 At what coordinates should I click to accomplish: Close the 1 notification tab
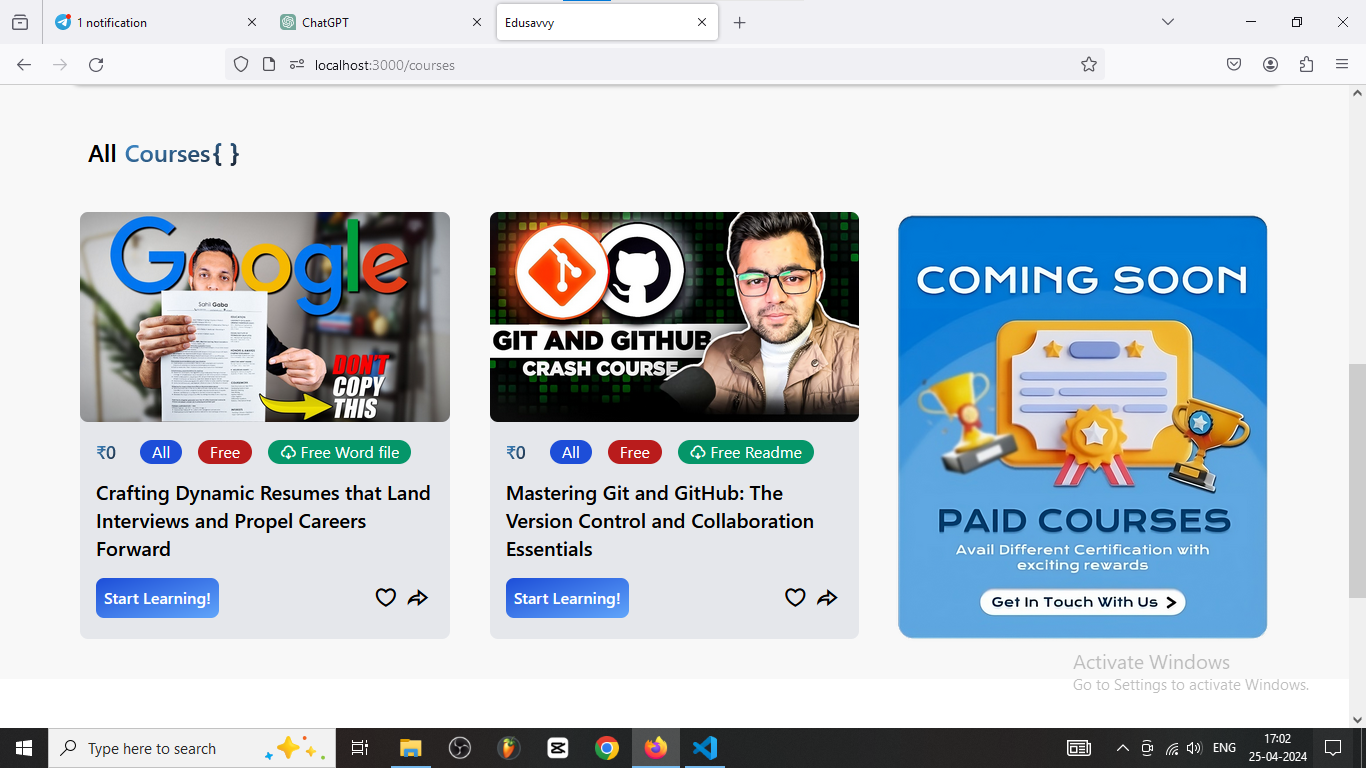point(251,22)
